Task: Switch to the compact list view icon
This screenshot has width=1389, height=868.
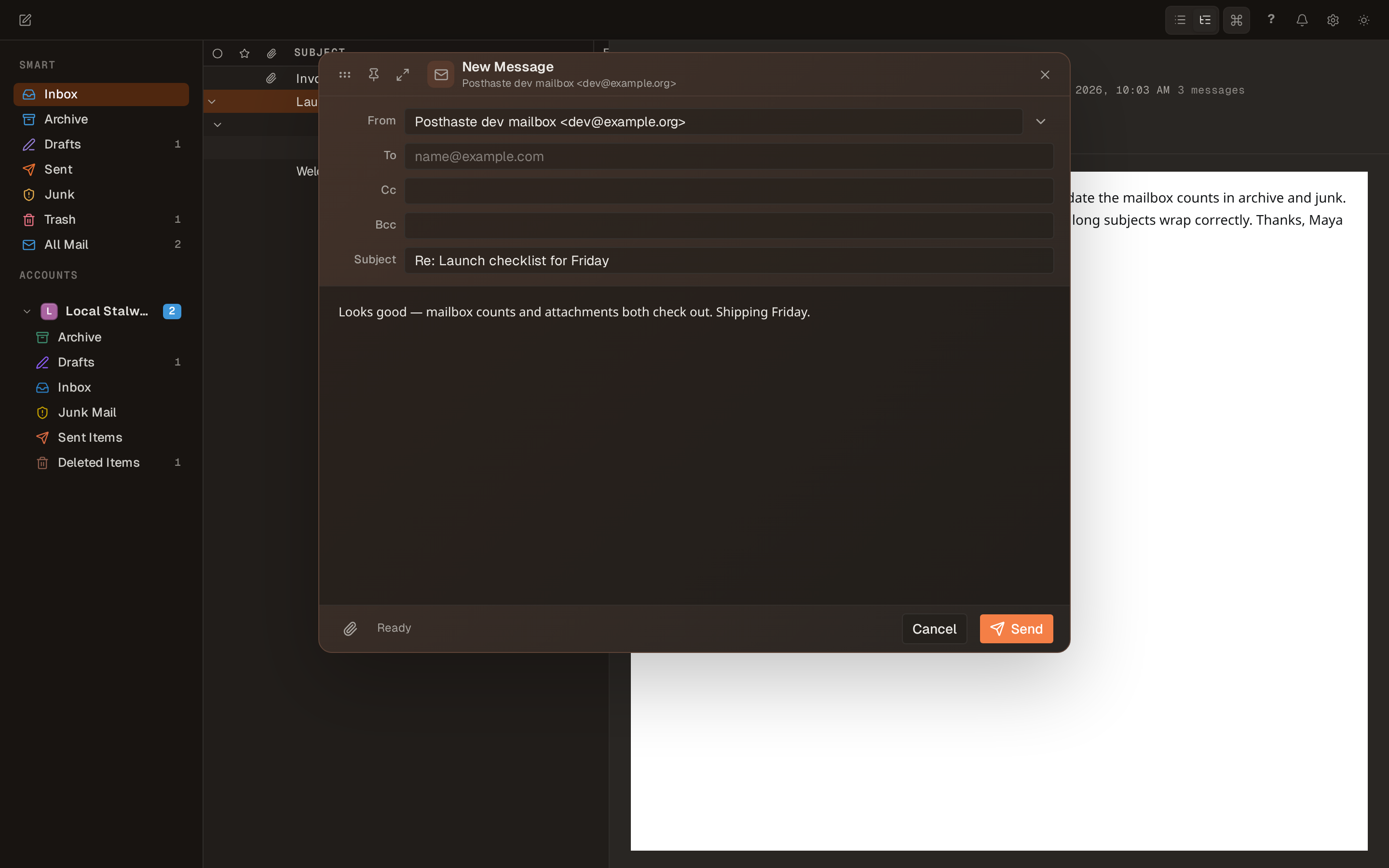Action: tap(1180, 20)
